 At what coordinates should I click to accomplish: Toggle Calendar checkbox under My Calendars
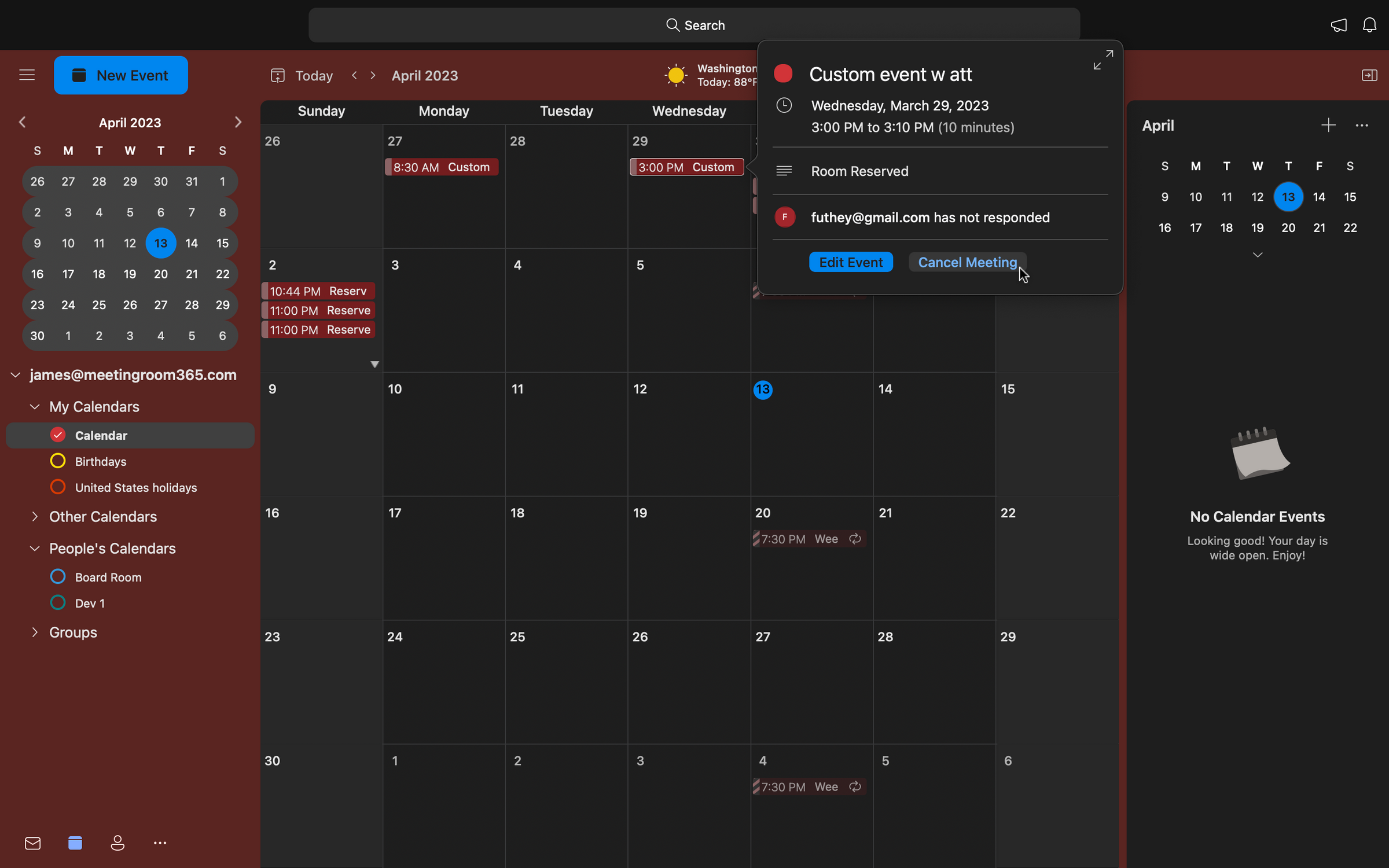(x=57, y=434)
